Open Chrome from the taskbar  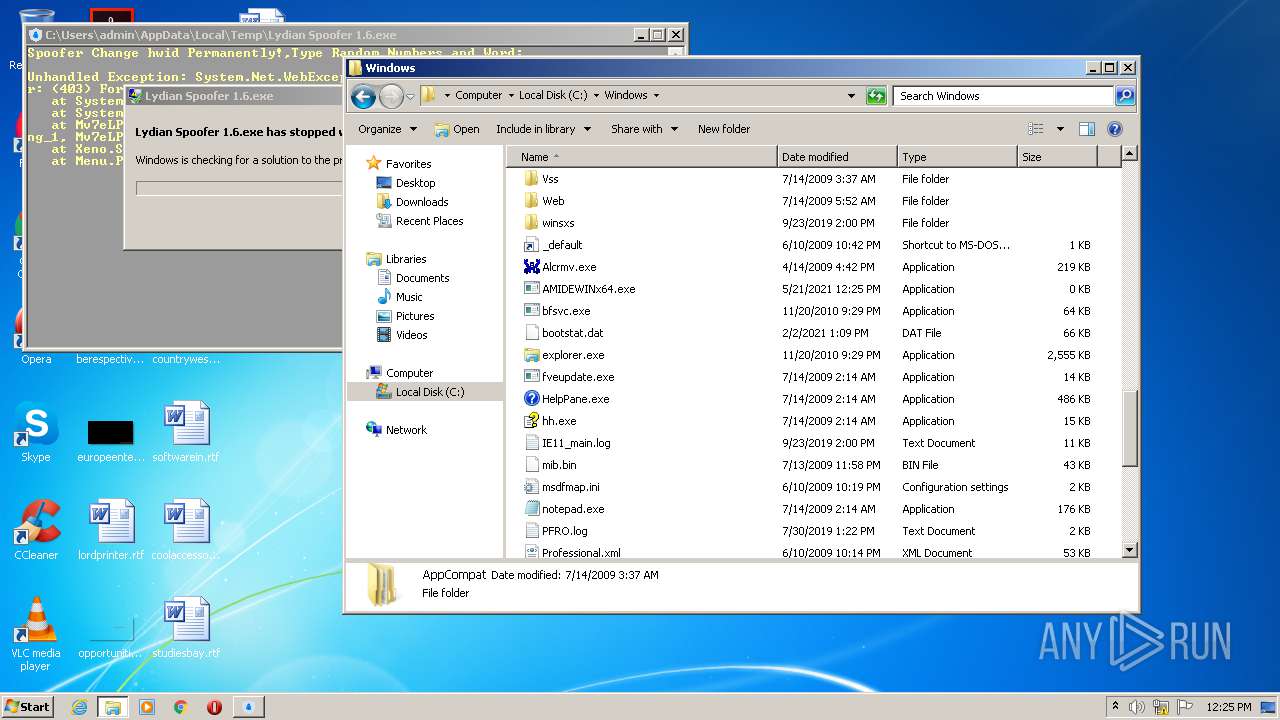[180, 706]
